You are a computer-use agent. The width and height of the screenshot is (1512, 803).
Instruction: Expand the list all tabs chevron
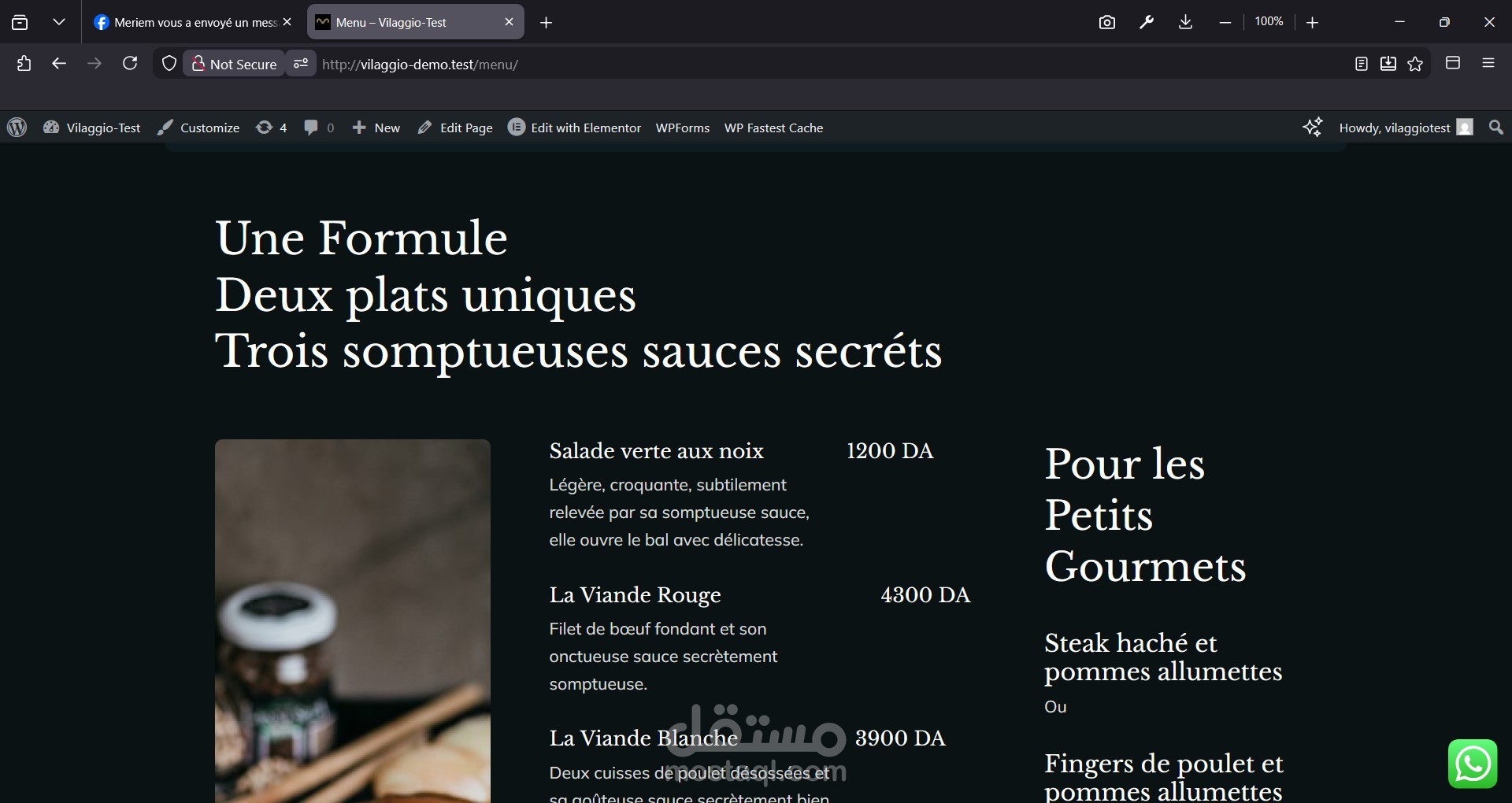[x=59, y=23]
